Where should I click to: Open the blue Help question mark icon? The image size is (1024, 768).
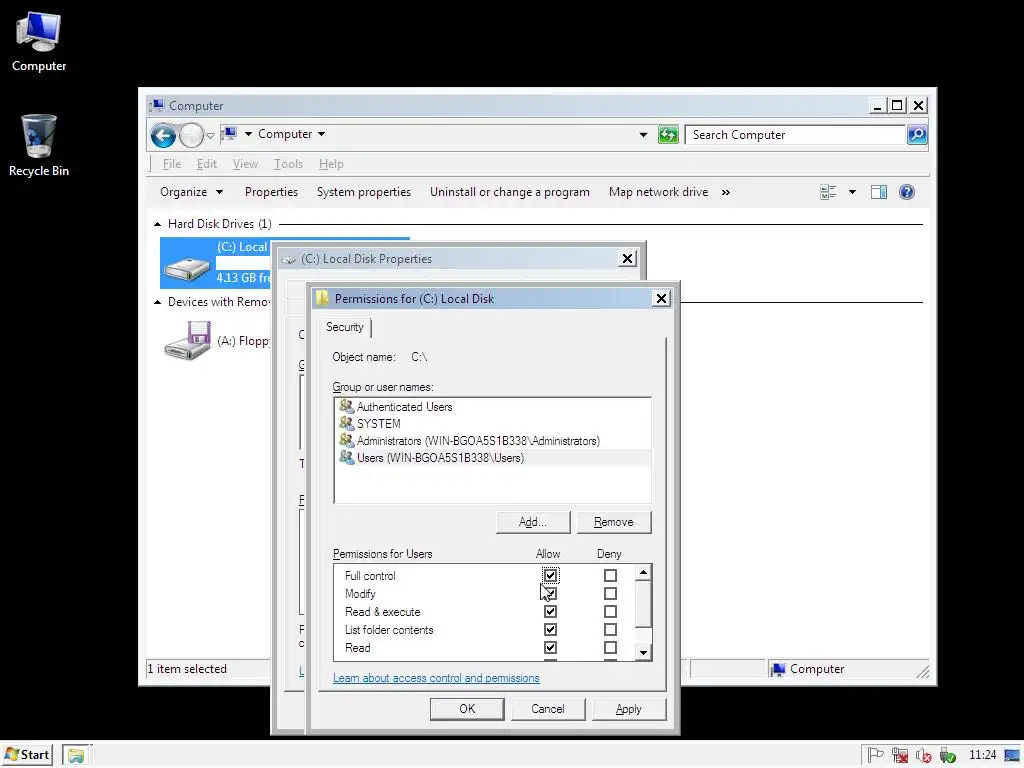coord(906,192)
